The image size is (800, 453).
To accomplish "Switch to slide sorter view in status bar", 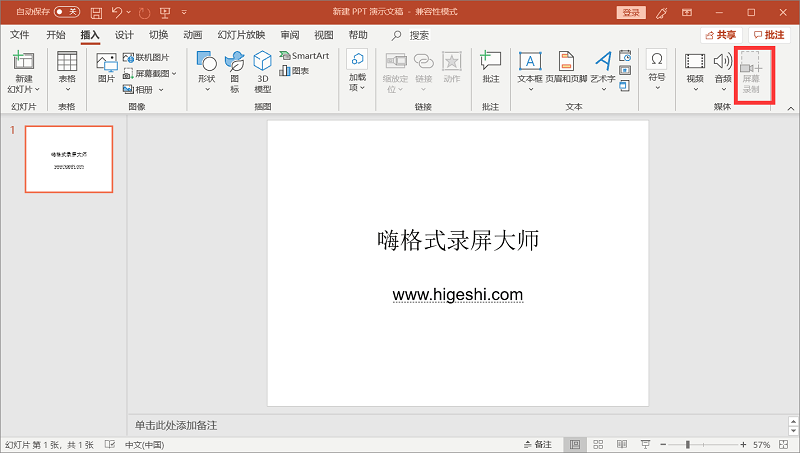I will (598, 444).
